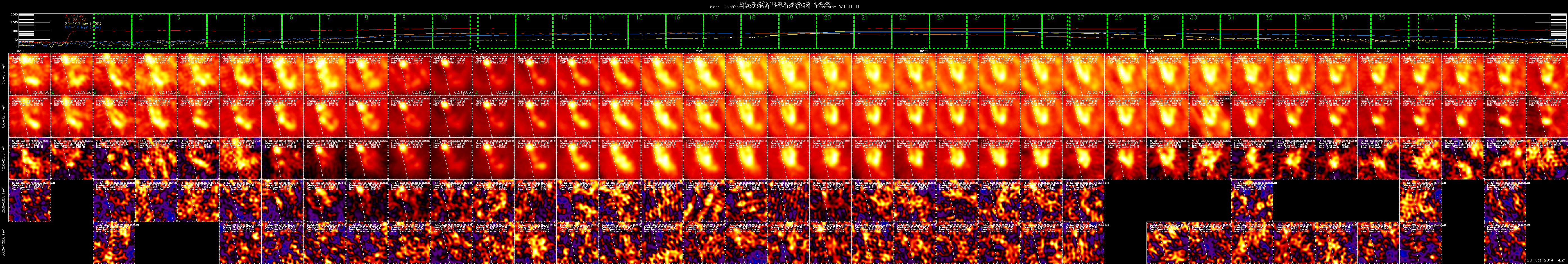Click the 02:36 time axis label
Viewport: 1568px width, 264px height.
pyautogui.click(x=1150, y=51)
